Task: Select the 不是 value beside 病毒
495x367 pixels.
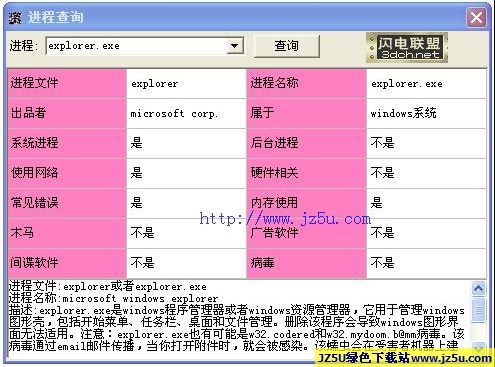Action: [426, 263]
